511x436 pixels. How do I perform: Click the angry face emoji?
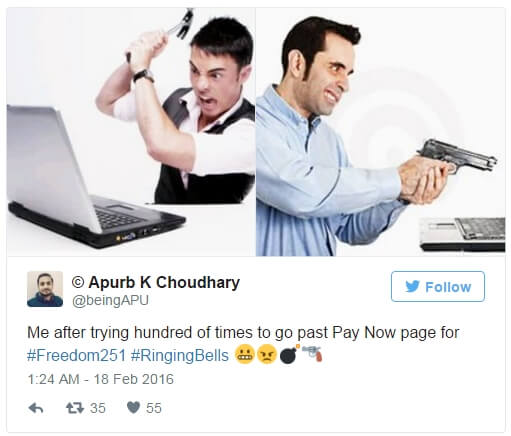[x=267, y=355]
